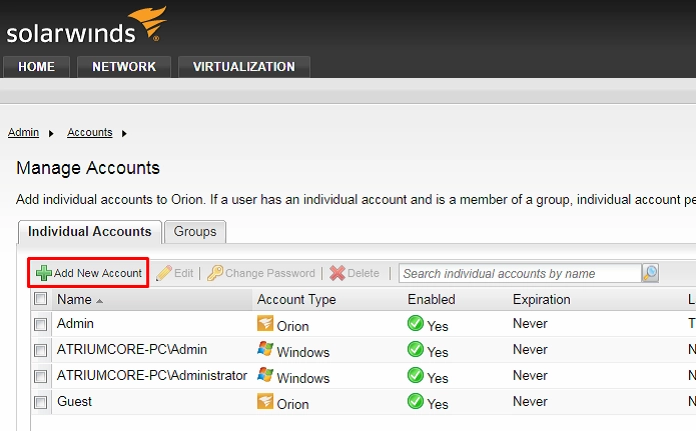Viewport: 696px width, 431px height.
Task: Click Windows flag icon for ATRIUMCORE-PC\Admin
Action: click(265, 349)
